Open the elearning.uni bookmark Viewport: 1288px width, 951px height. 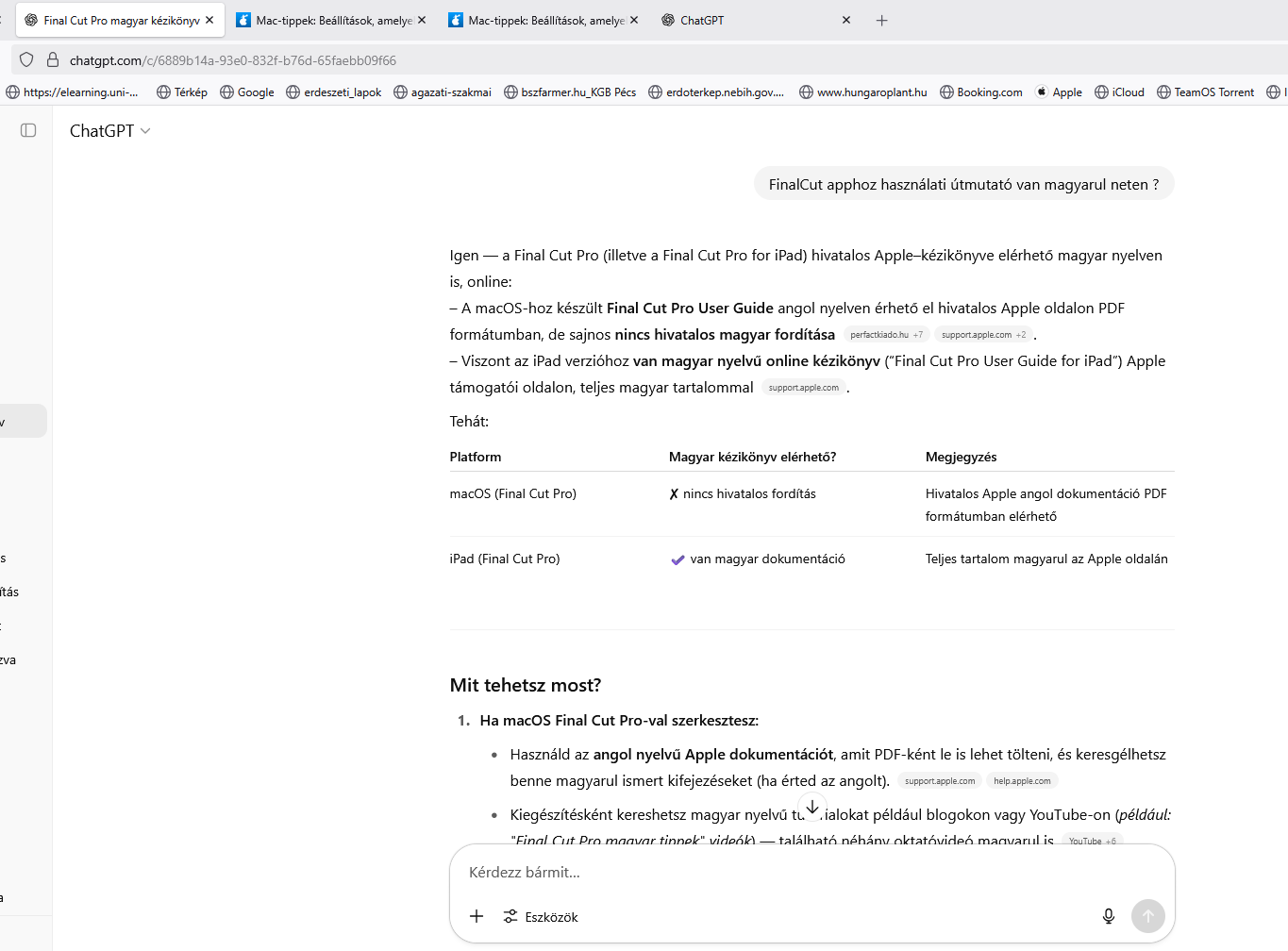pyautogui.click(x=72, y=92)
